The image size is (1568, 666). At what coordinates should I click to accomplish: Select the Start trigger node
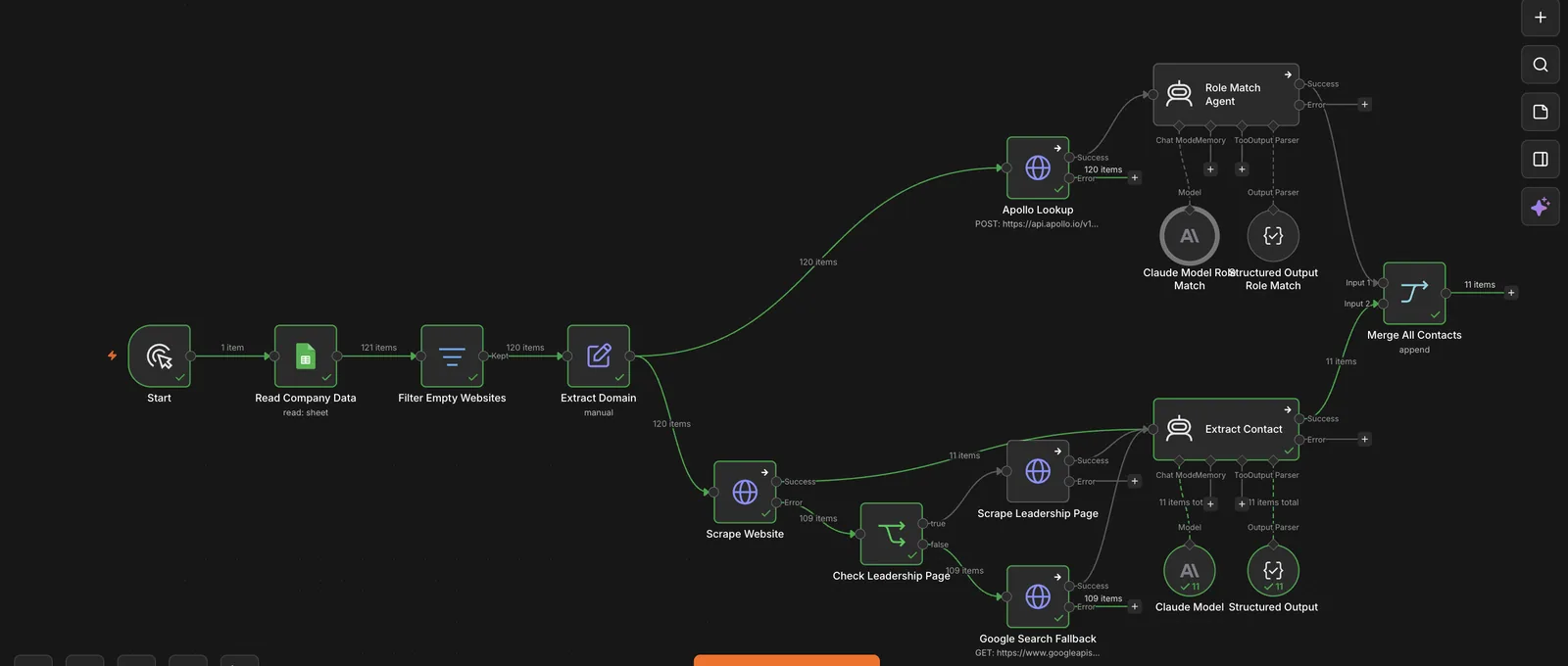click(159, 357)
